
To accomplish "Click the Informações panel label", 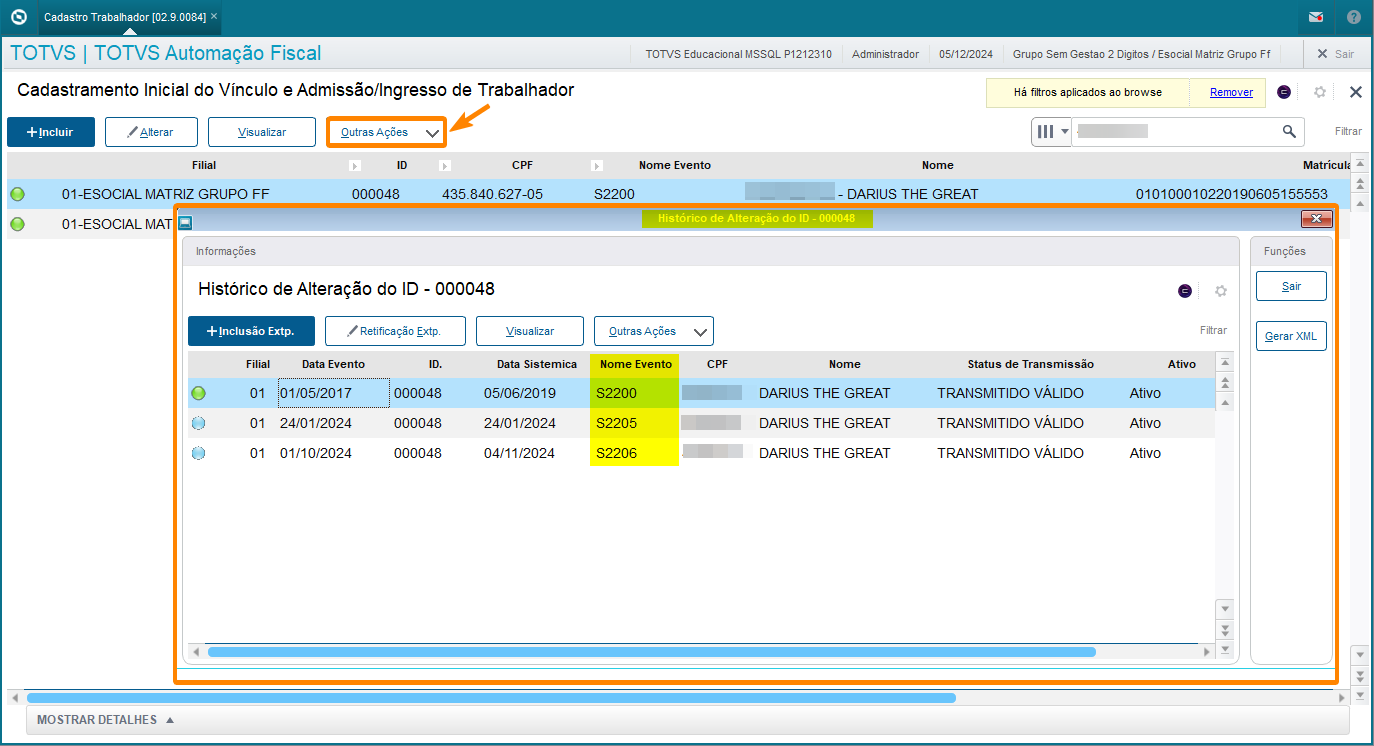I will [x=225, y=252].
